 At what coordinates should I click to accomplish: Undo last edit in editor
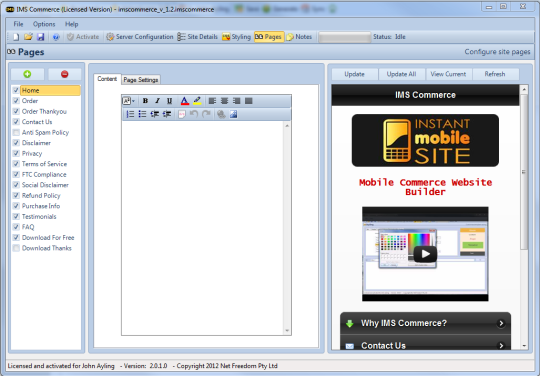click(194, 114)
